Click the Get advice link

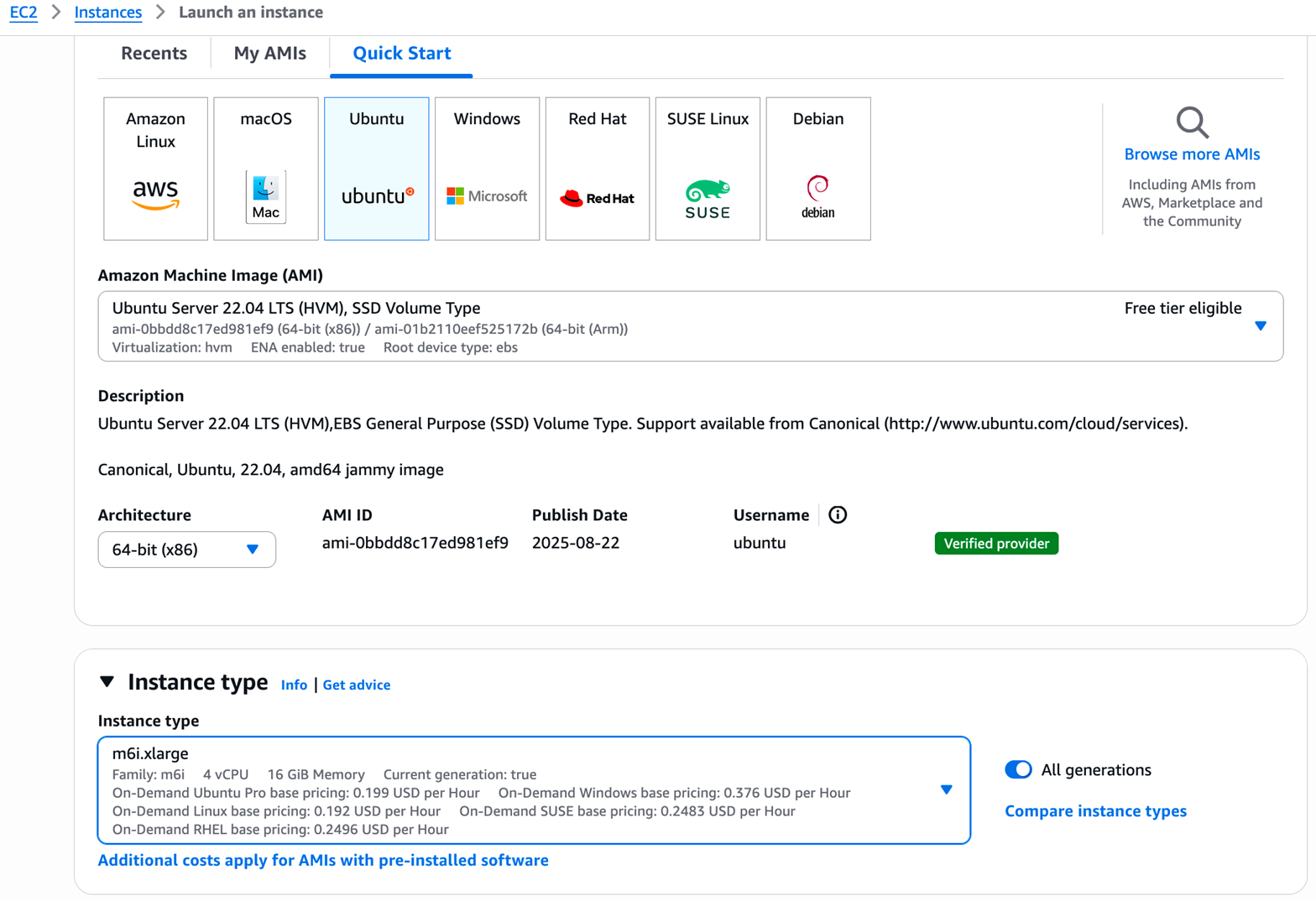[357, 685]
